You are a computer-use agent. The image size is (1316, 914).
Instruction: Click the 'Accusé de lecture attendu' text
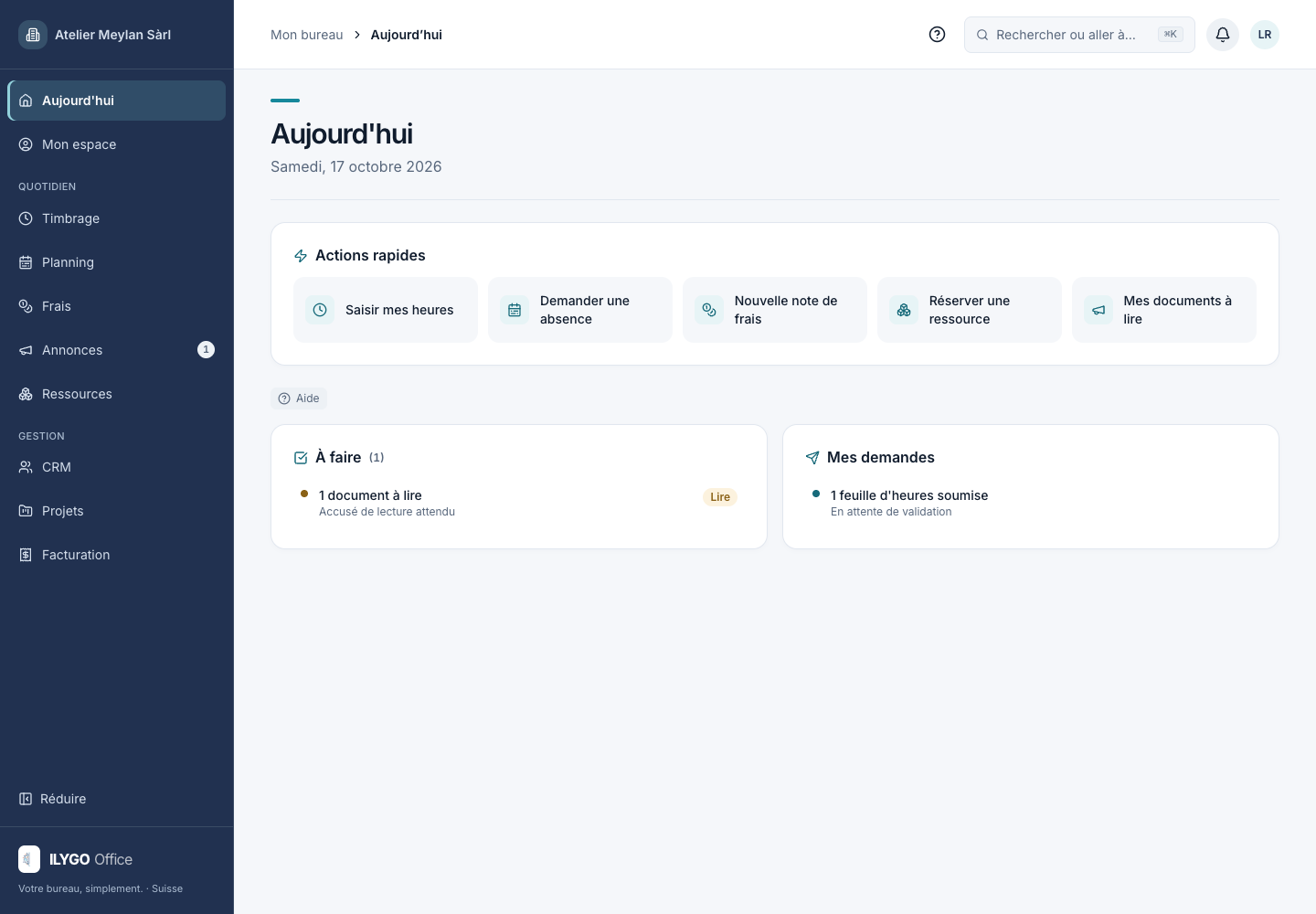[387, 512]
